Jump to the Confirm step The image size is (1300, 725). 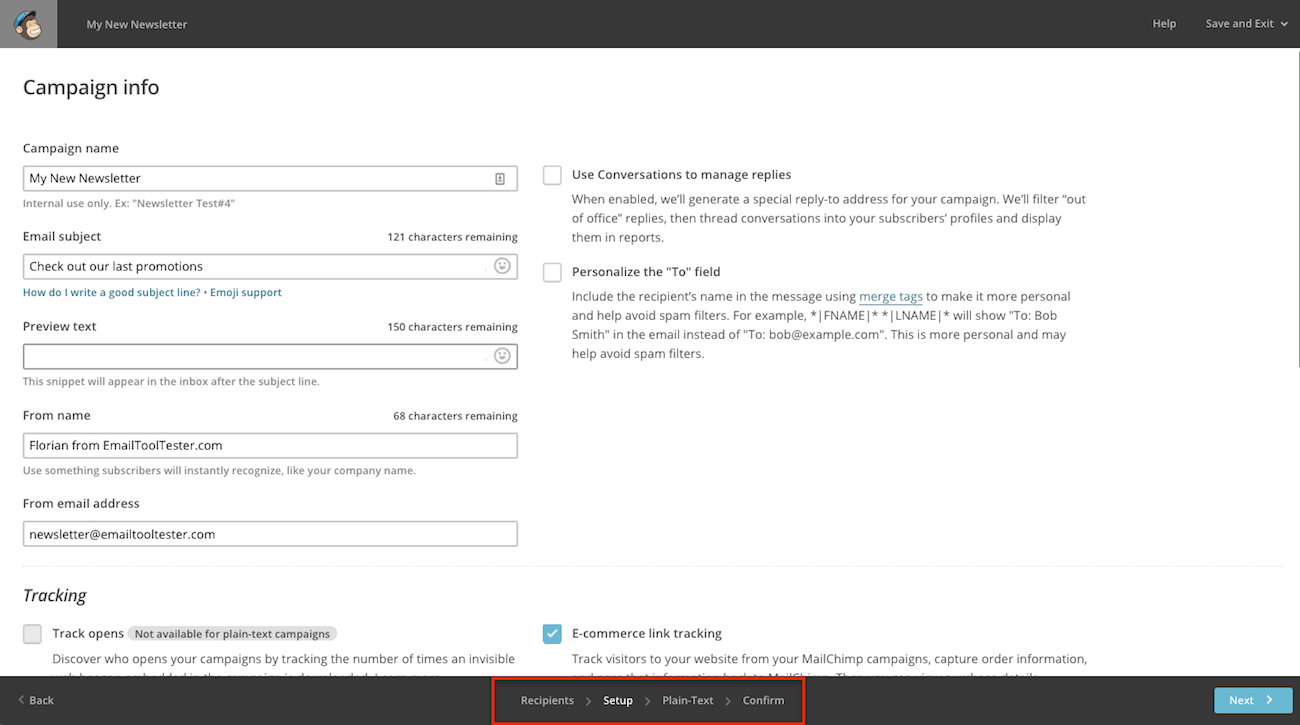coord(763,700)
